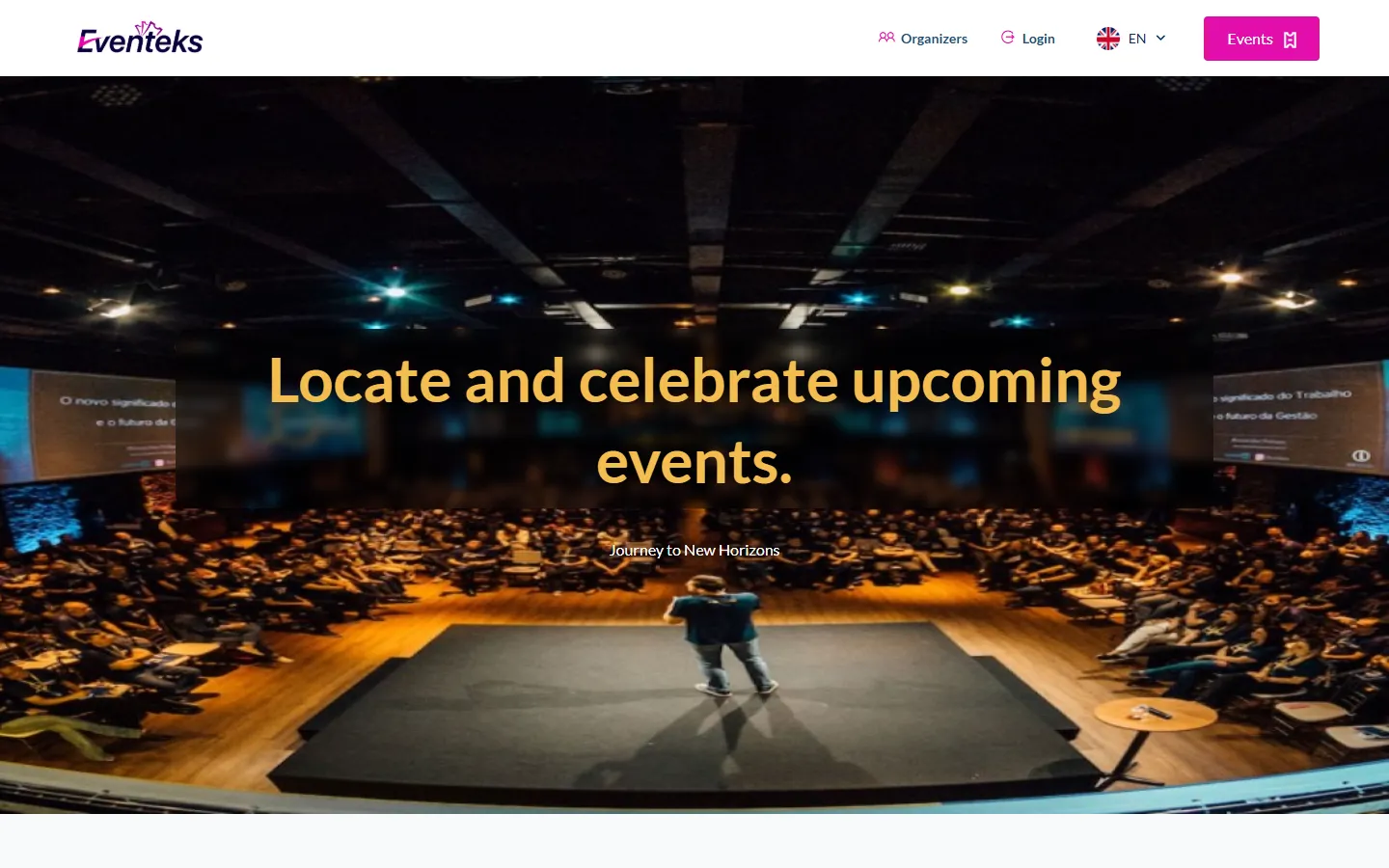Click the Login arrow icon

point(1007,38)
